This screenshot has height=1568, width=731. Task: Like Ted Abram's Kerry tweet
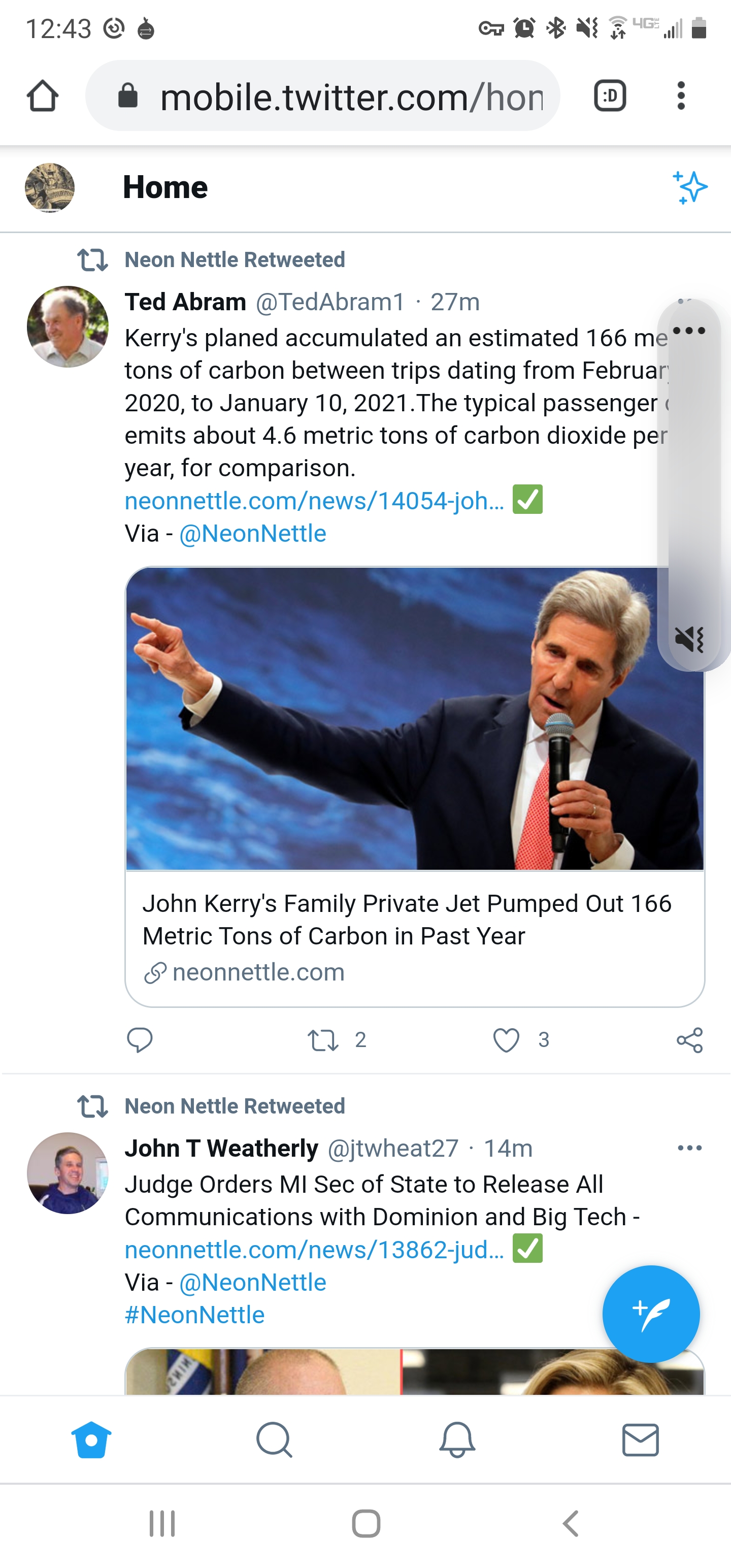pyautogui.click(x=507, y=1039)
